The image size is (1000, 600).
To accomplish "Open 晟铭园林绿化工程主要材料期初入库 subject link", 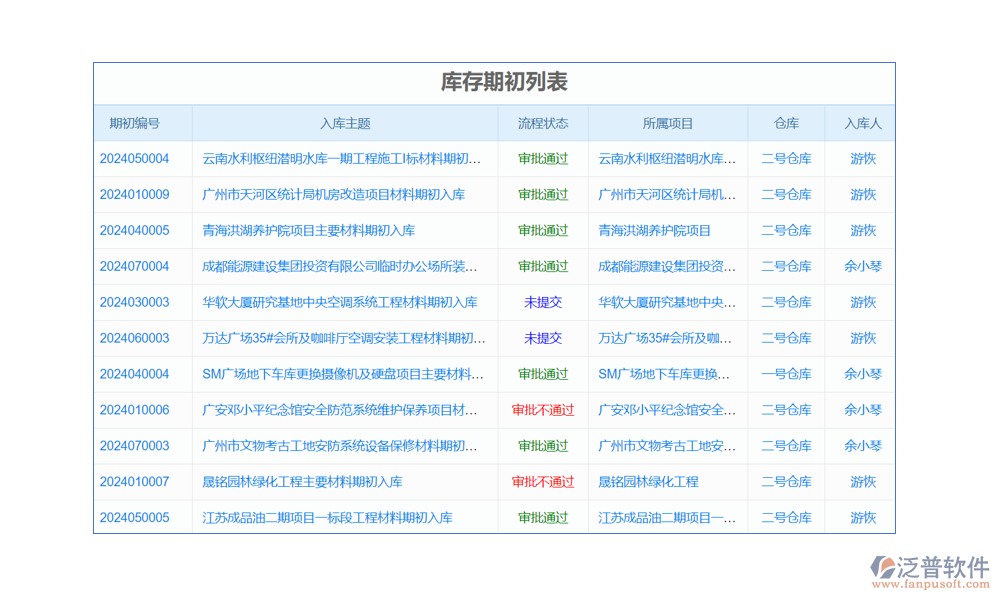I will pyautogui.click(x=302, y=482).
